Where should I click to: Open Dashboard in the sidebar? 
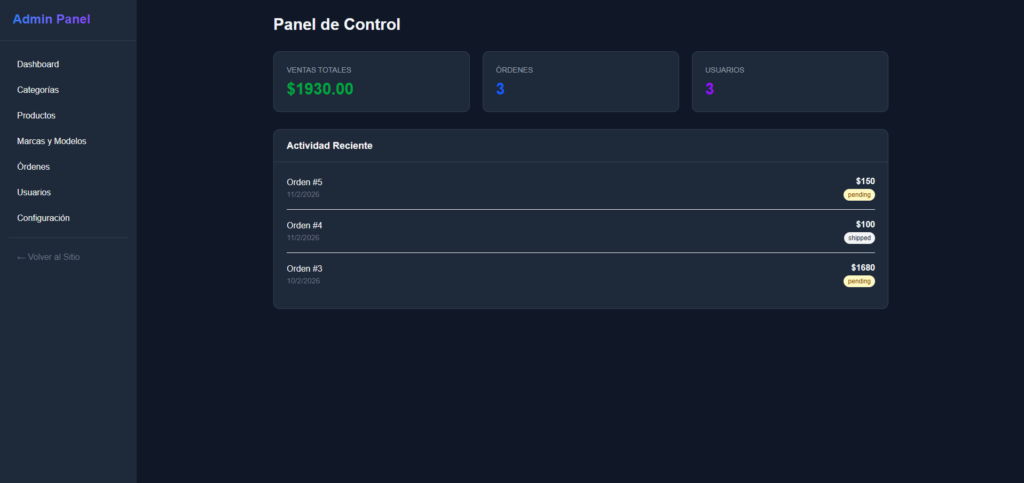(x=38, y=64)
